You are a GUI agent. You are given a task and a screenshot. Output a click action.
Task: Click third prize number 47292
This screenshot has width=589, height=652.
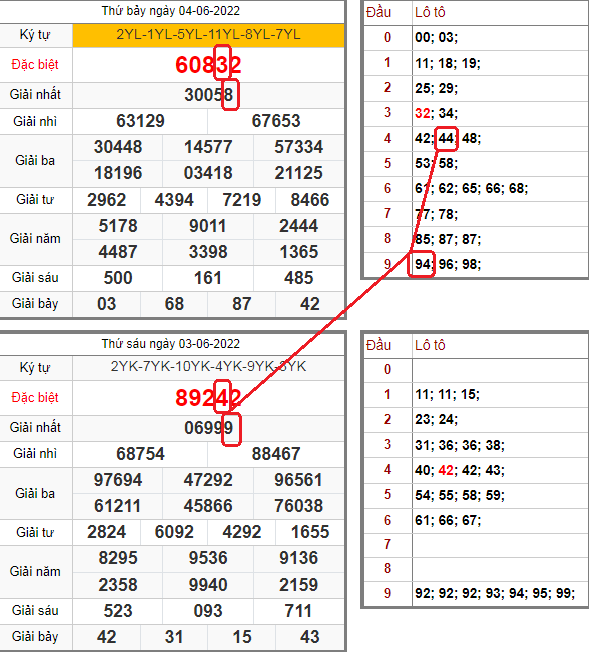[x=208, y=480]
